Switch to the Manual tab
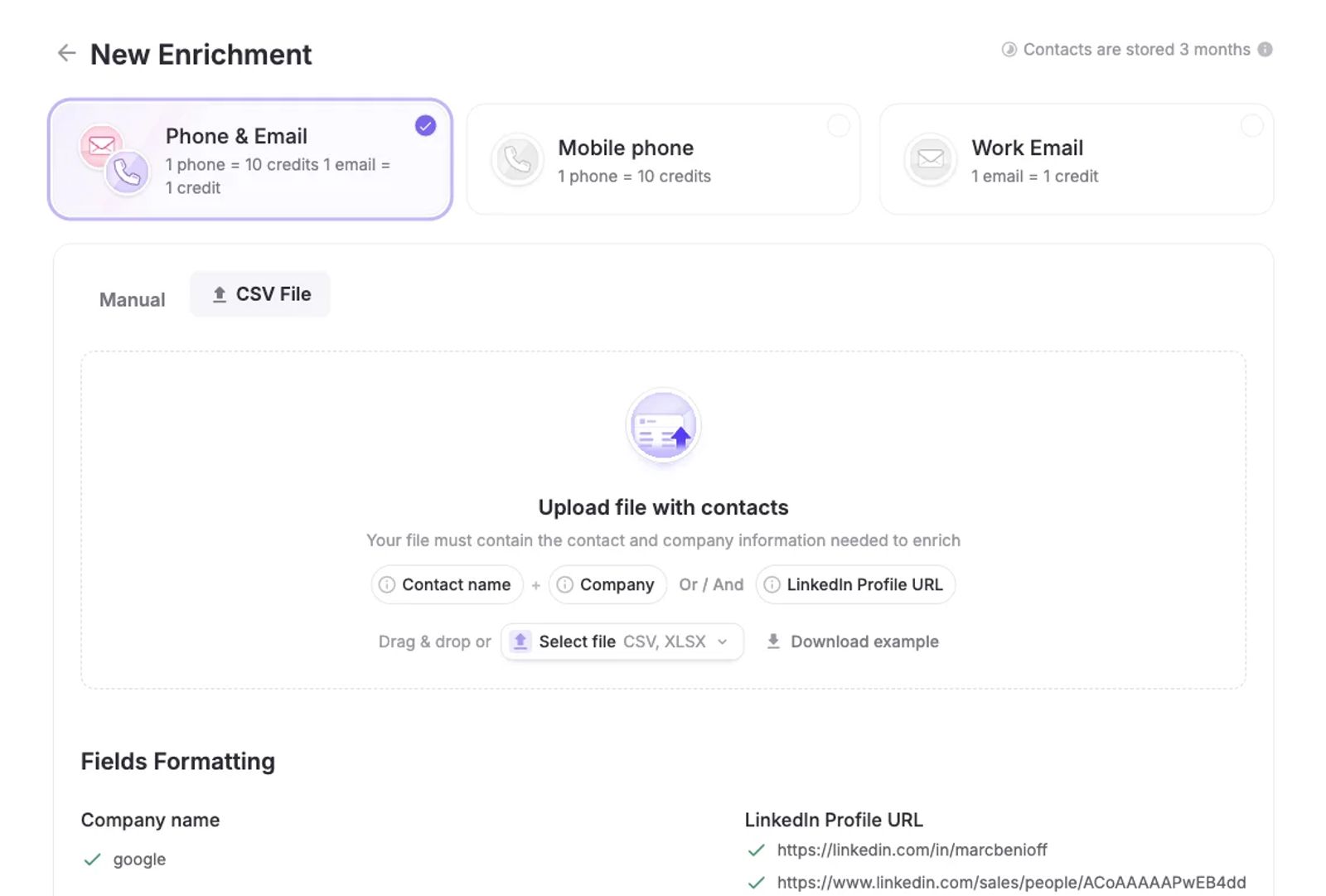 click(132, 300)
